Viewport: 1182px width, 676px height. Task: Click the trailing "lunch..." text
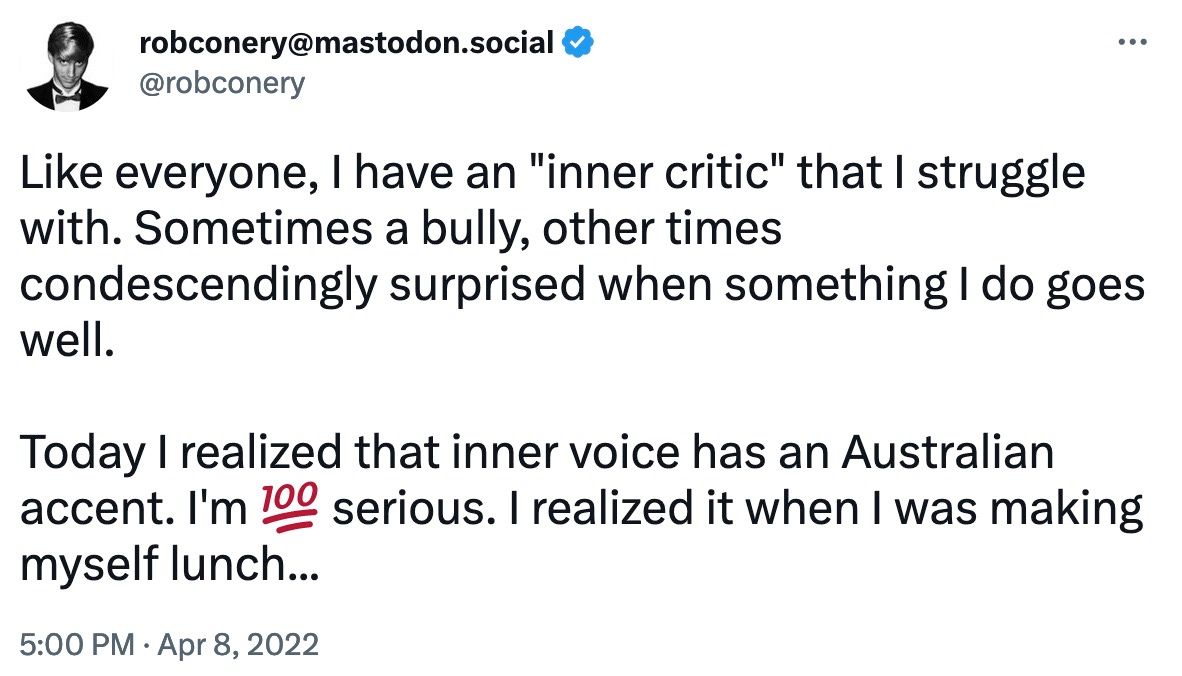coord(249,566)
